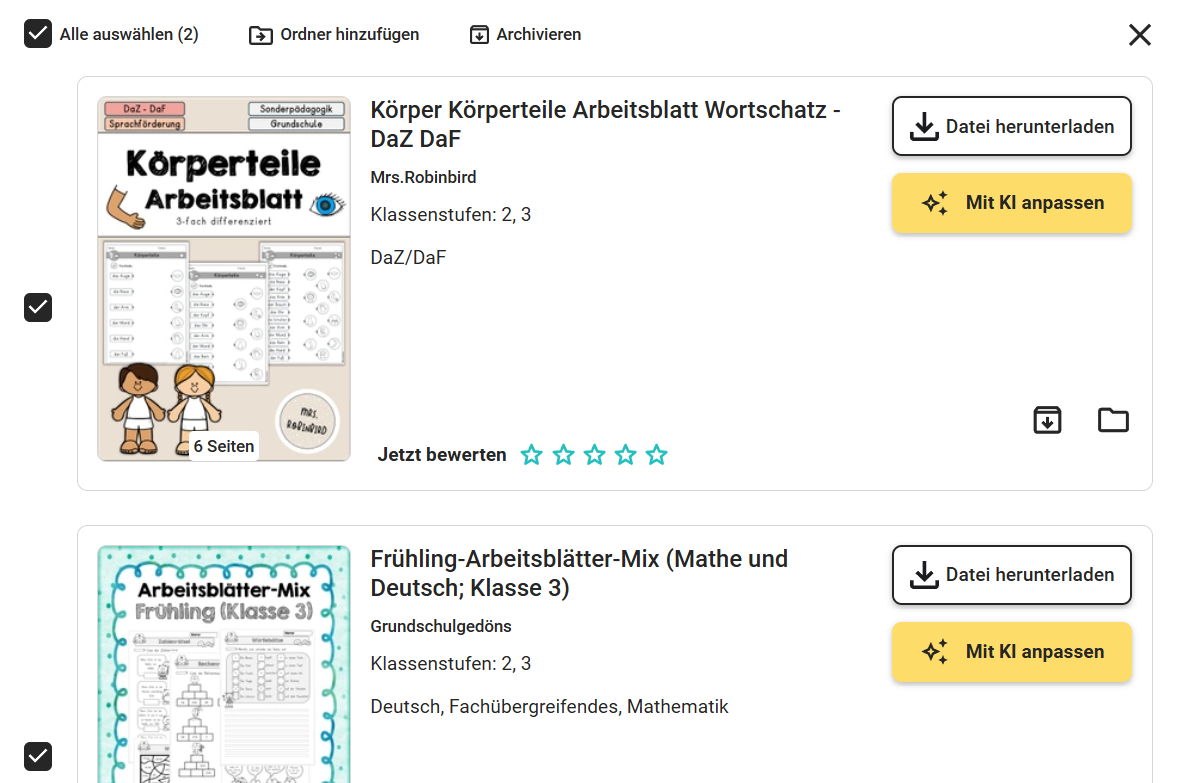Download the Frühling-Arbeitsblätter-Mix file
The height and width of the screenshot is (783, 1191).
click(x=1011, y=575)
